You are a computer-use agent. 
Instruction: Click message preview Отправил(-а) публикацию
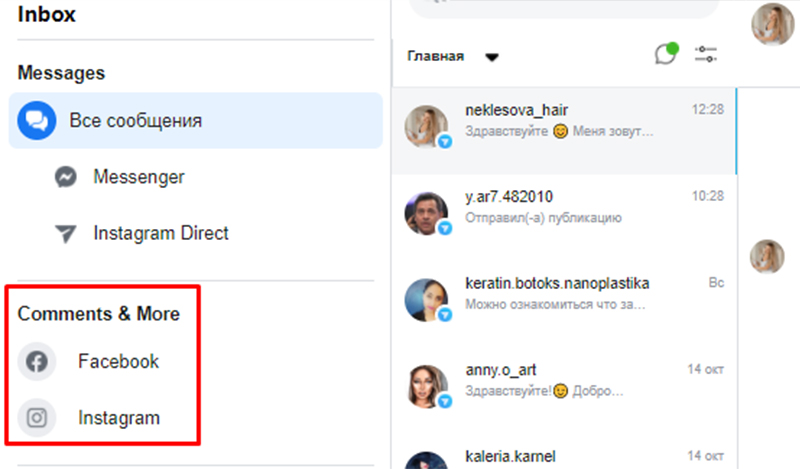click(x=543, y=218)
